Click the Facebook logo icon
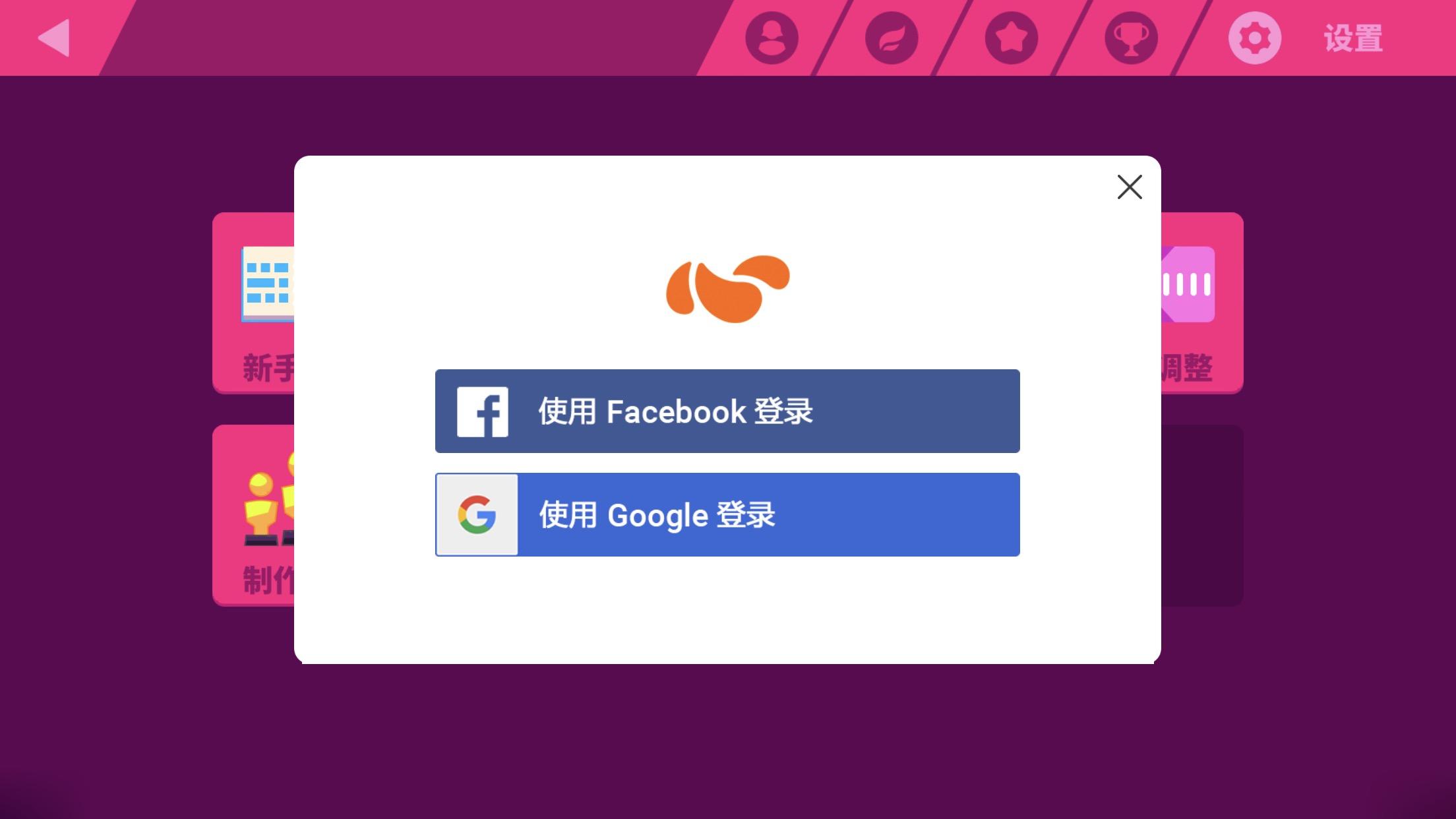The width and height of the screenshot is (1456, 819). pyautogui.click(x=482, y=411)
